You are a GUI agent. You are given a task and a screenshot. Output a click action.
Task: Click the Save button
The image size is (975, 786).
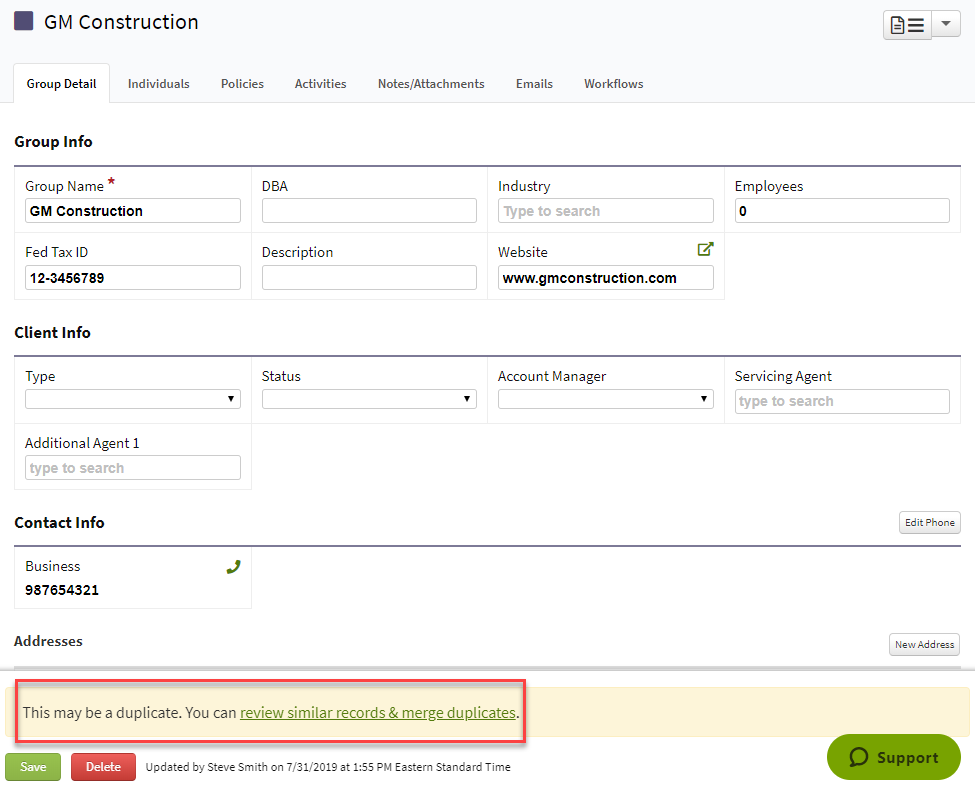[x=33, y=767]
